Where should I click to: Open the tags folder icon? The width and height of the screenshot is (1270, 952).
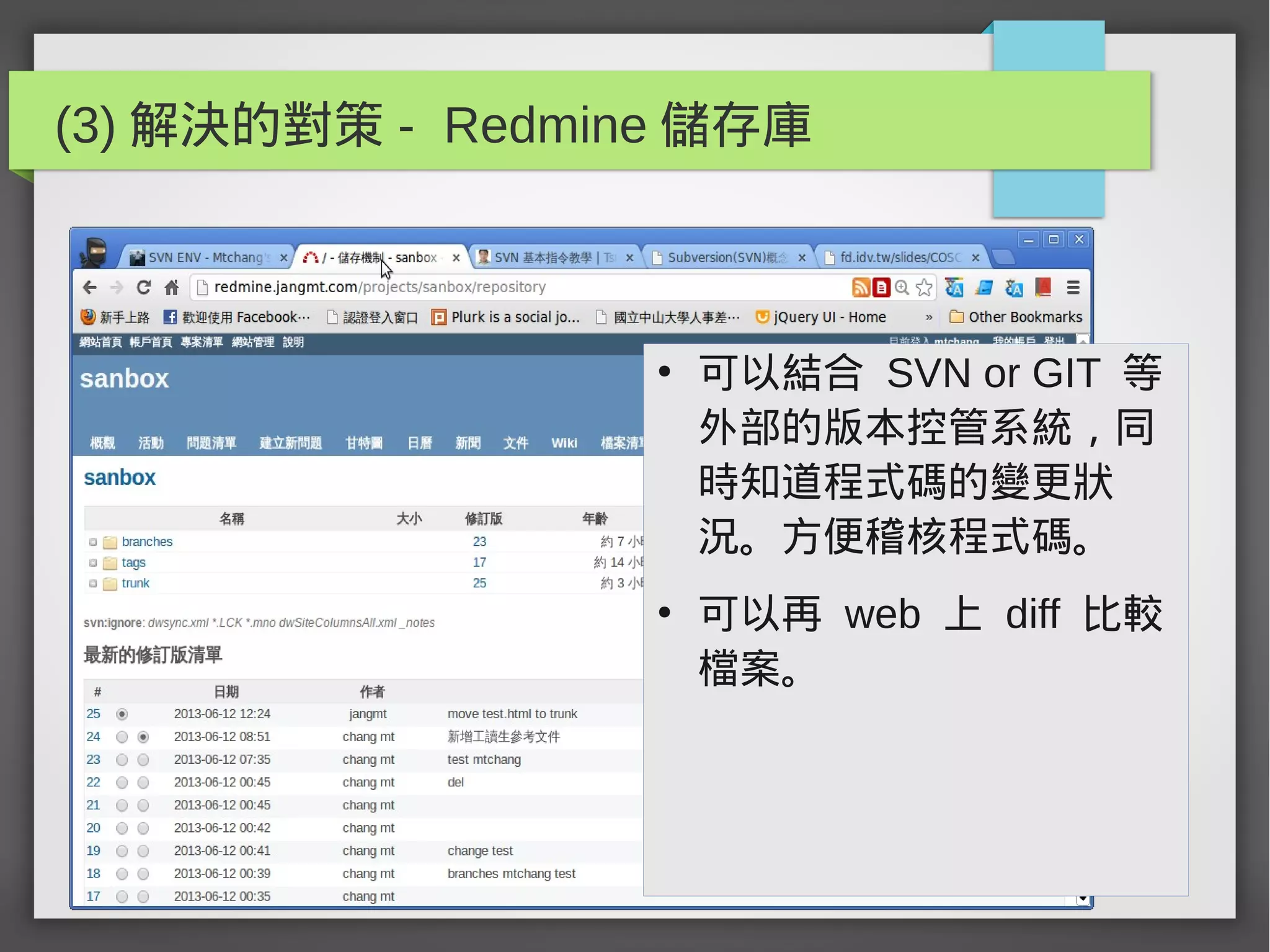110,563
